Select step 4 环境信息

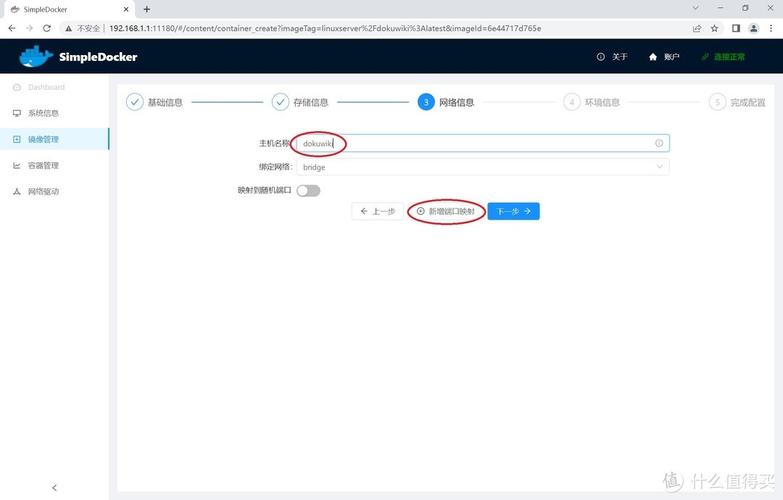(592, 102)
